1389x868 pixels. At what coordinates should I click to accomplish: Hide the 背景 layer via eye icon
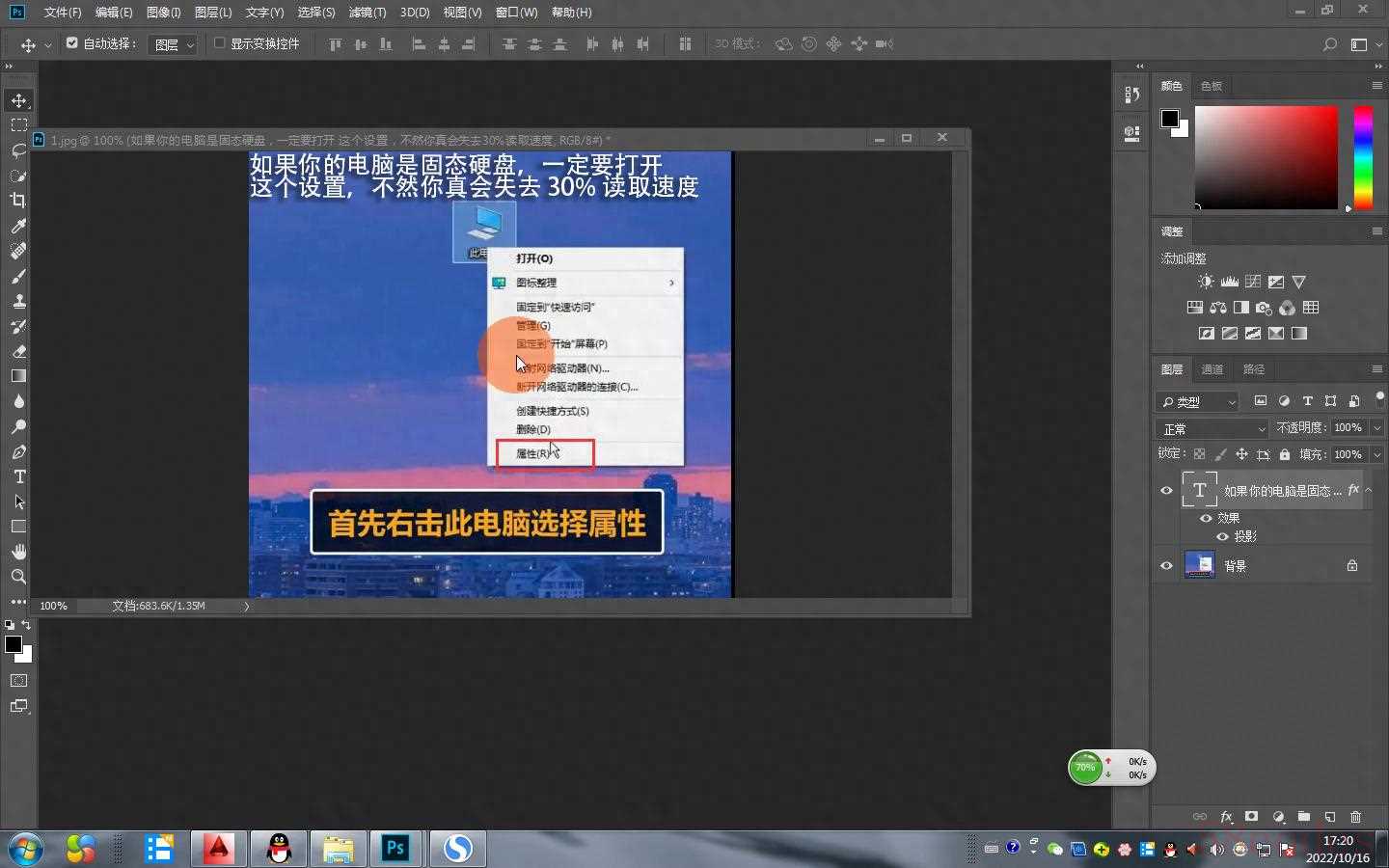[1166, 566]
